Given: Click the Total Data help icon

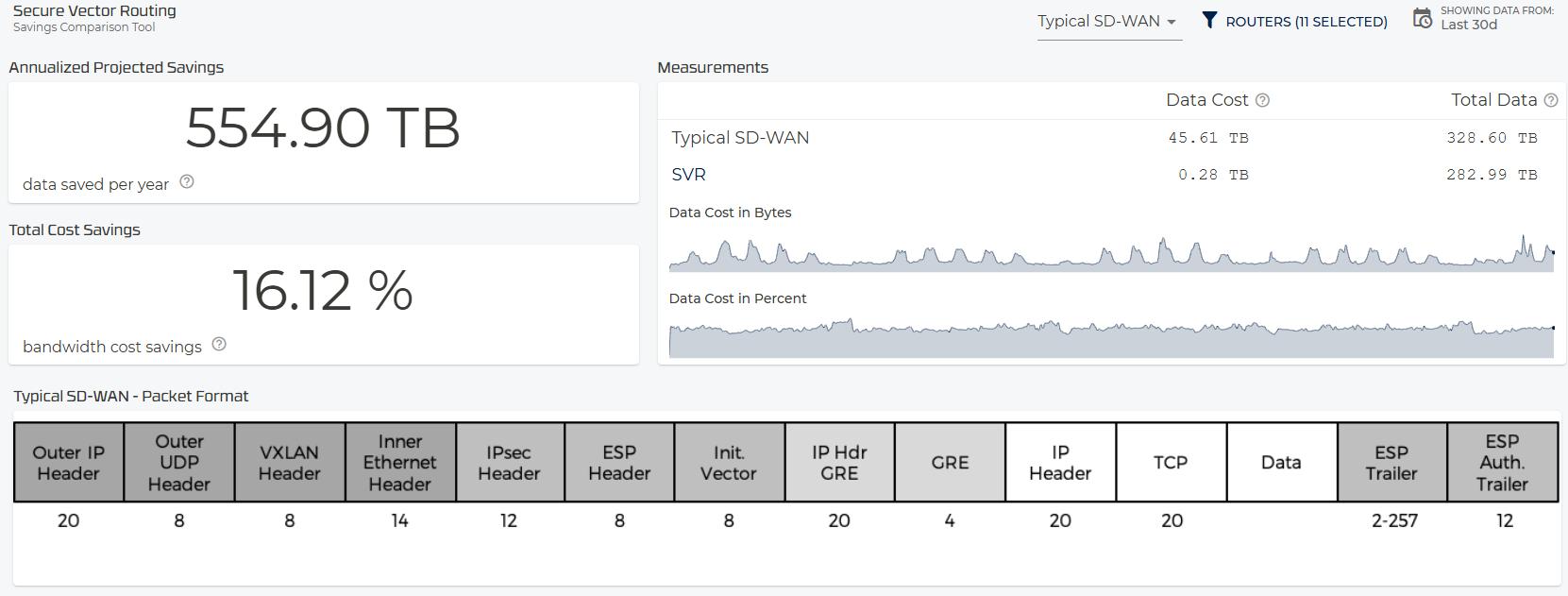Looking at the screenshot, I should [1551, 100].
